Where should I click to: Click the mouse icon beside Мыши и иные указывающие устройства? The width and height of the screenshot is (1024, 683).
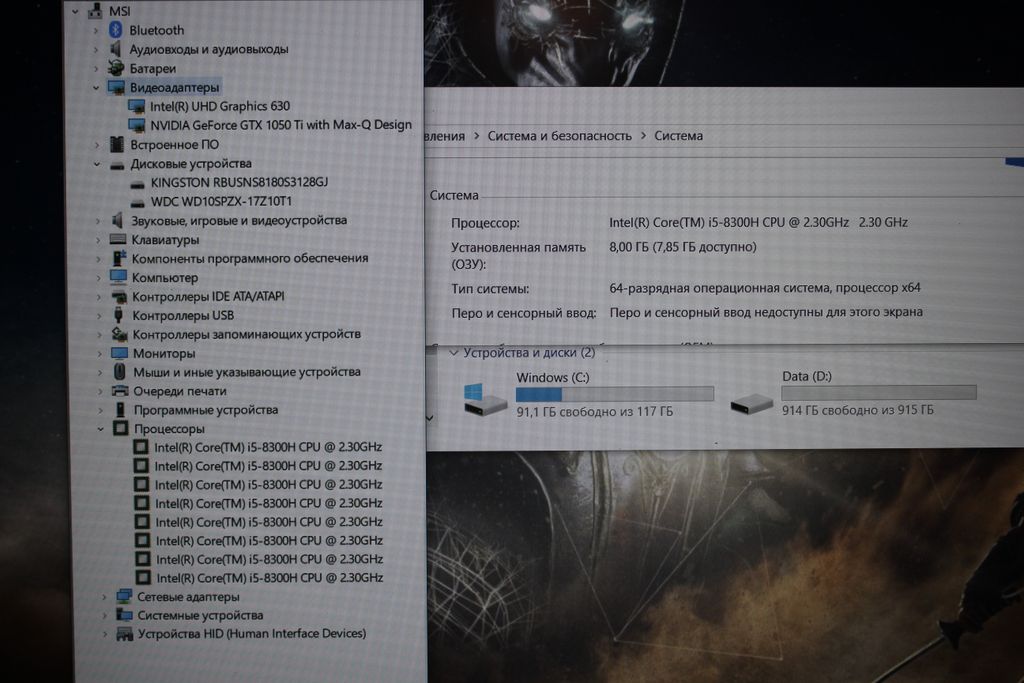120,372
